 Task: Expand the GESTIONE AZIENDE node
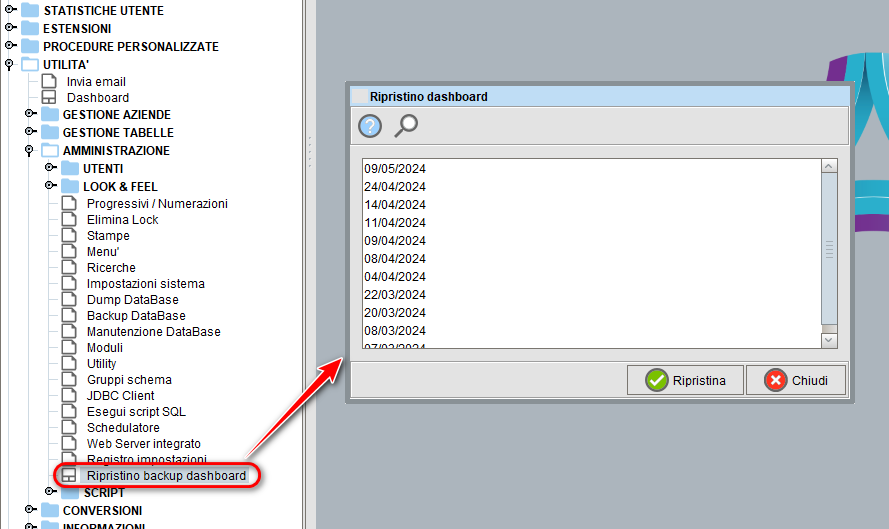pyautogui.click(x=29, y=114)
